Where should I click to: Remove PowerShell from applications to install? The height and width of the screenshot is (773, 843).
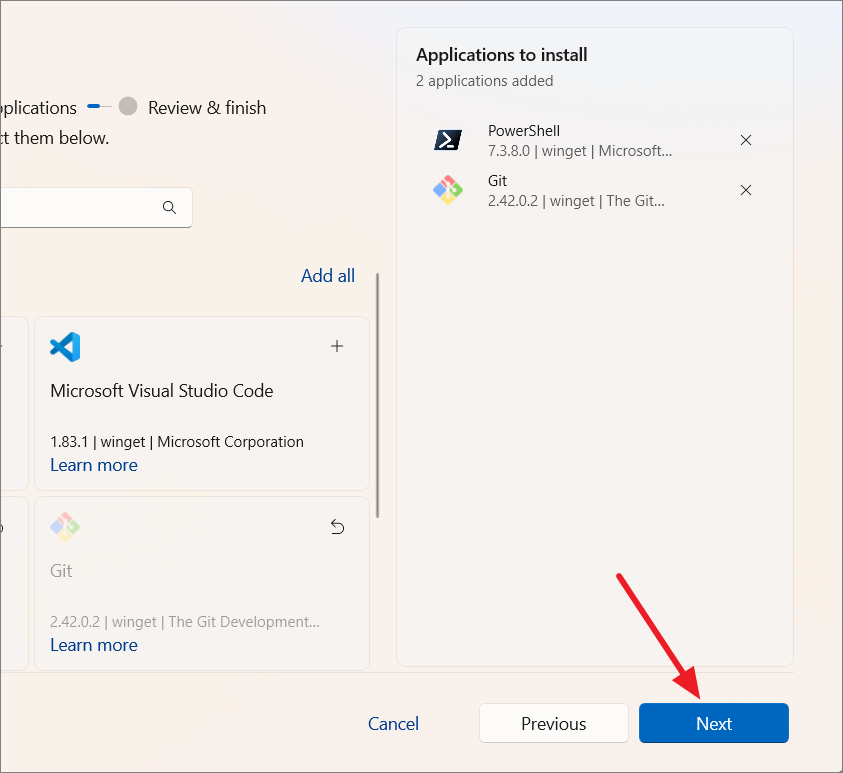coord(746,140)
